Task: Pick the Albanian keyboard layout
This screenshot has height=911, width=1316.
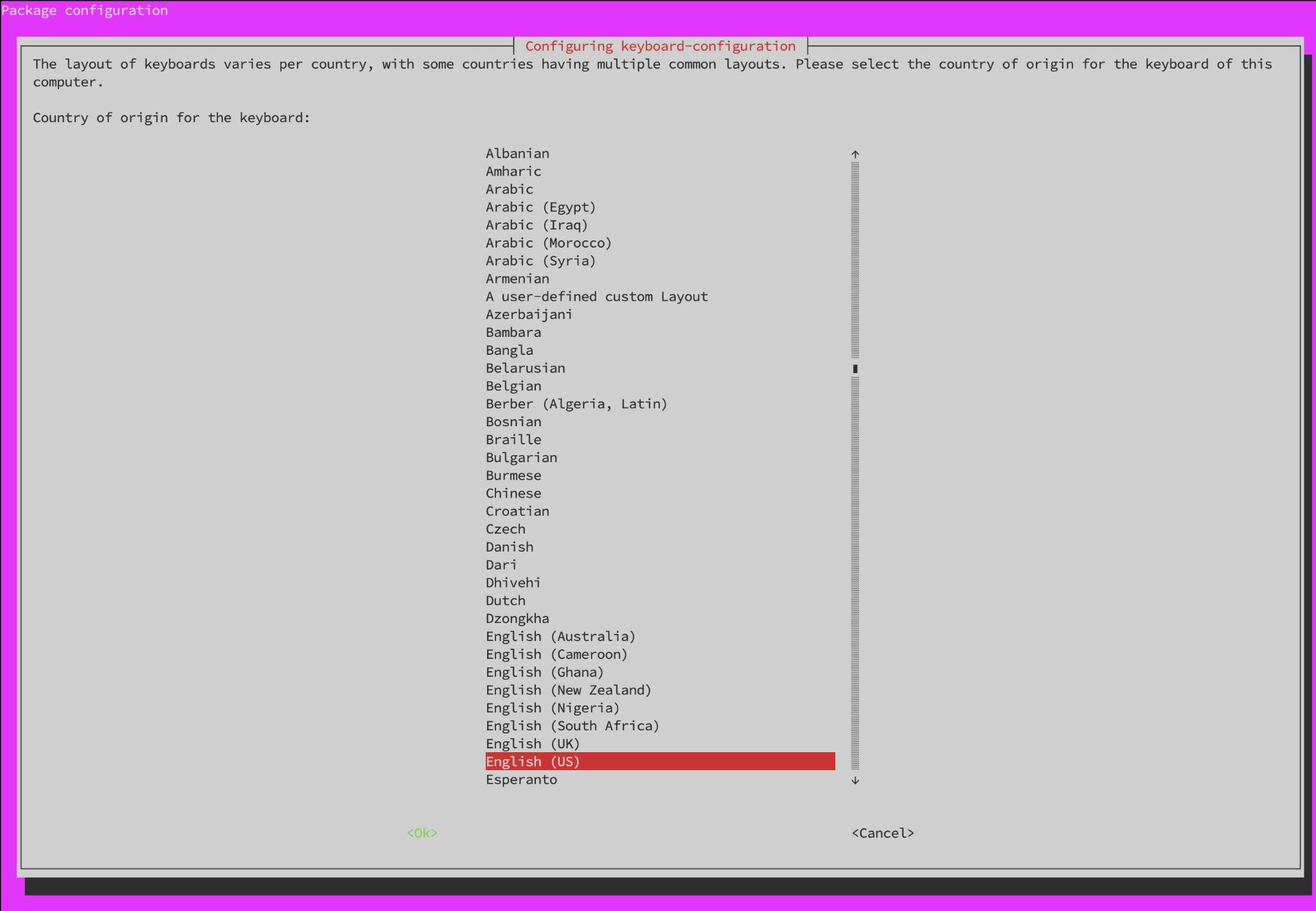Action: pos(517,154)
